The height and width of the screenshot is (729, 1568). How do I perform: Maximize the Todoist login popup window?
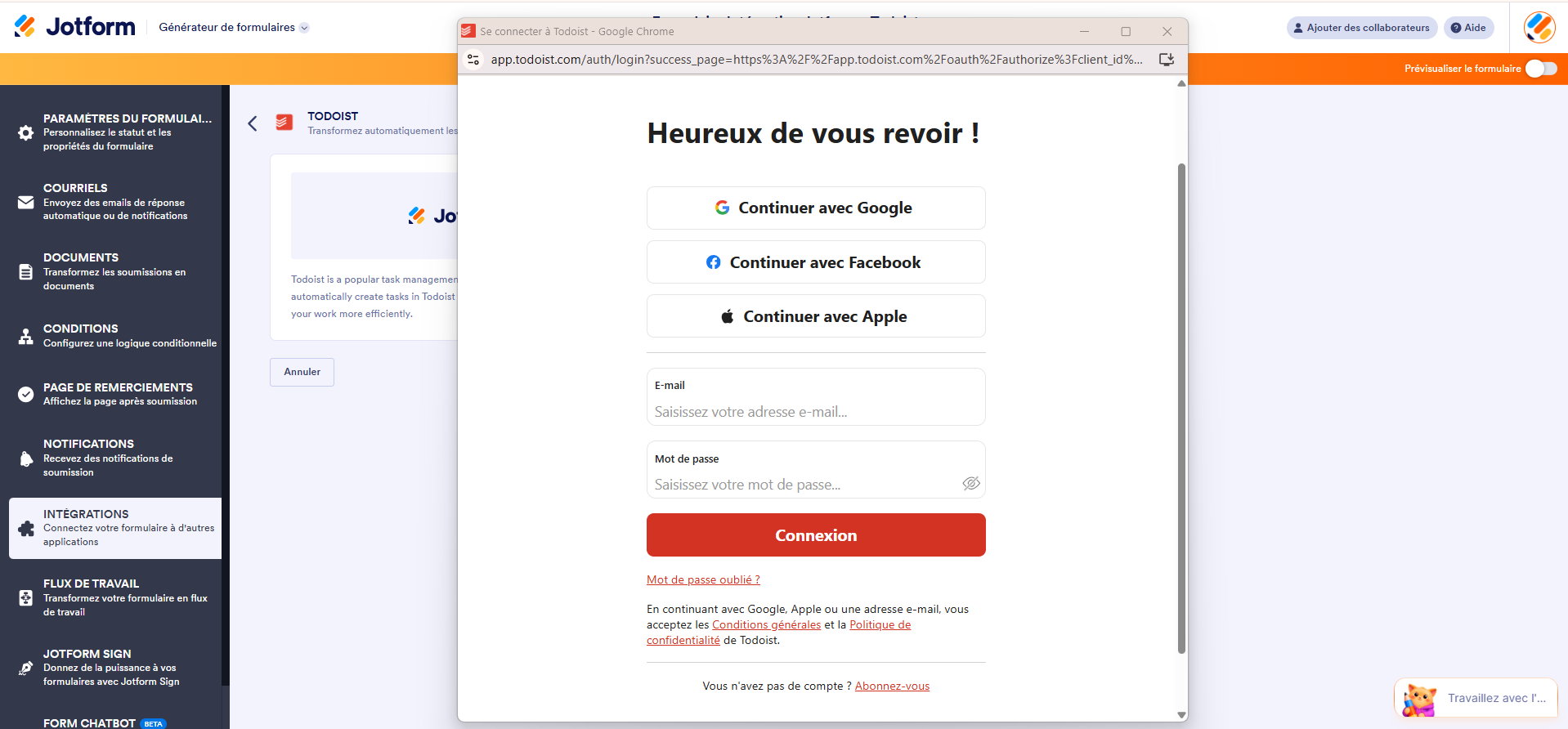click(x=1126, y=31)
